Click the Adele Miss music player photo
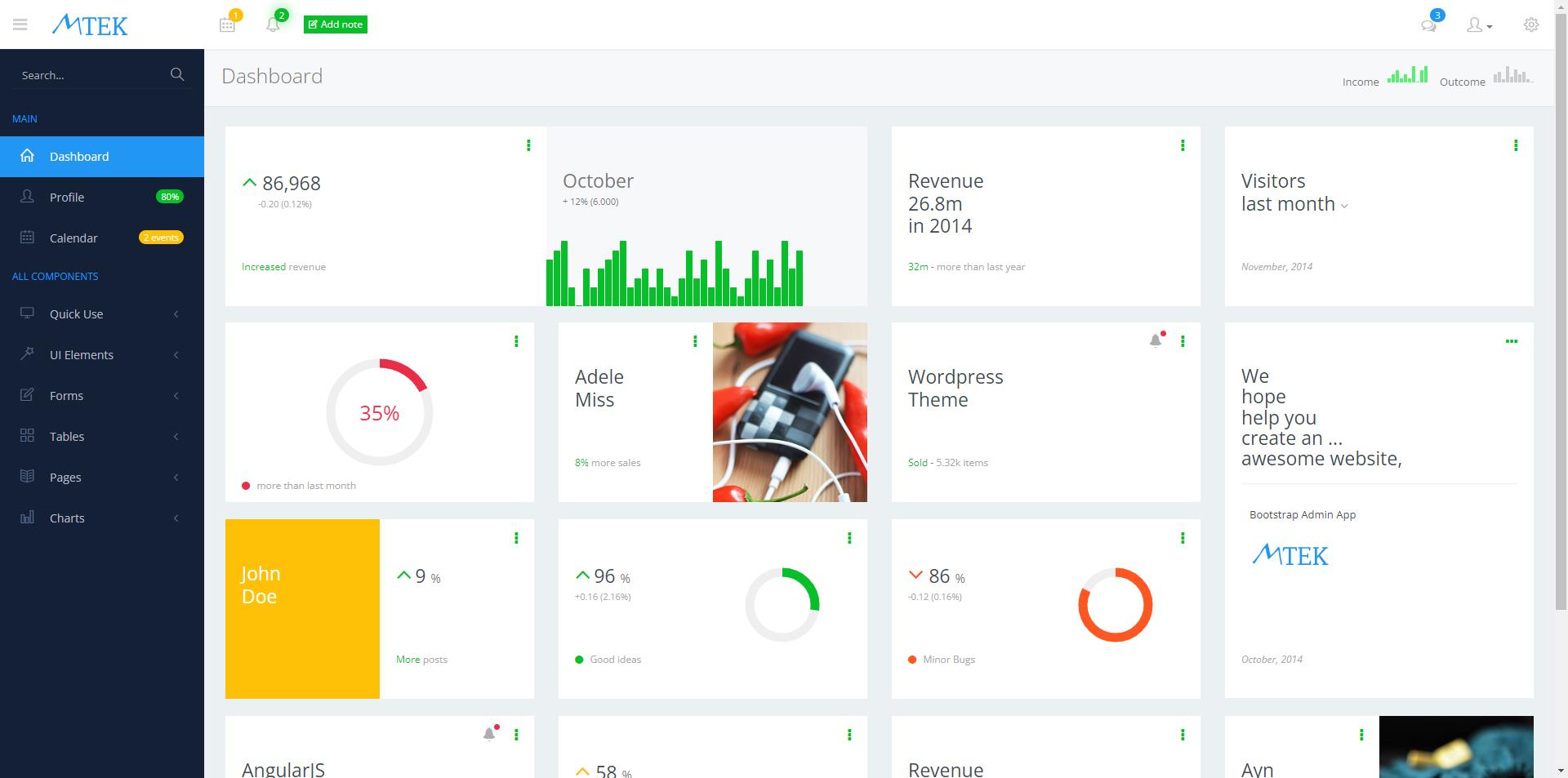The height and width of the screenshot is (778, 1568). [790, 412]
